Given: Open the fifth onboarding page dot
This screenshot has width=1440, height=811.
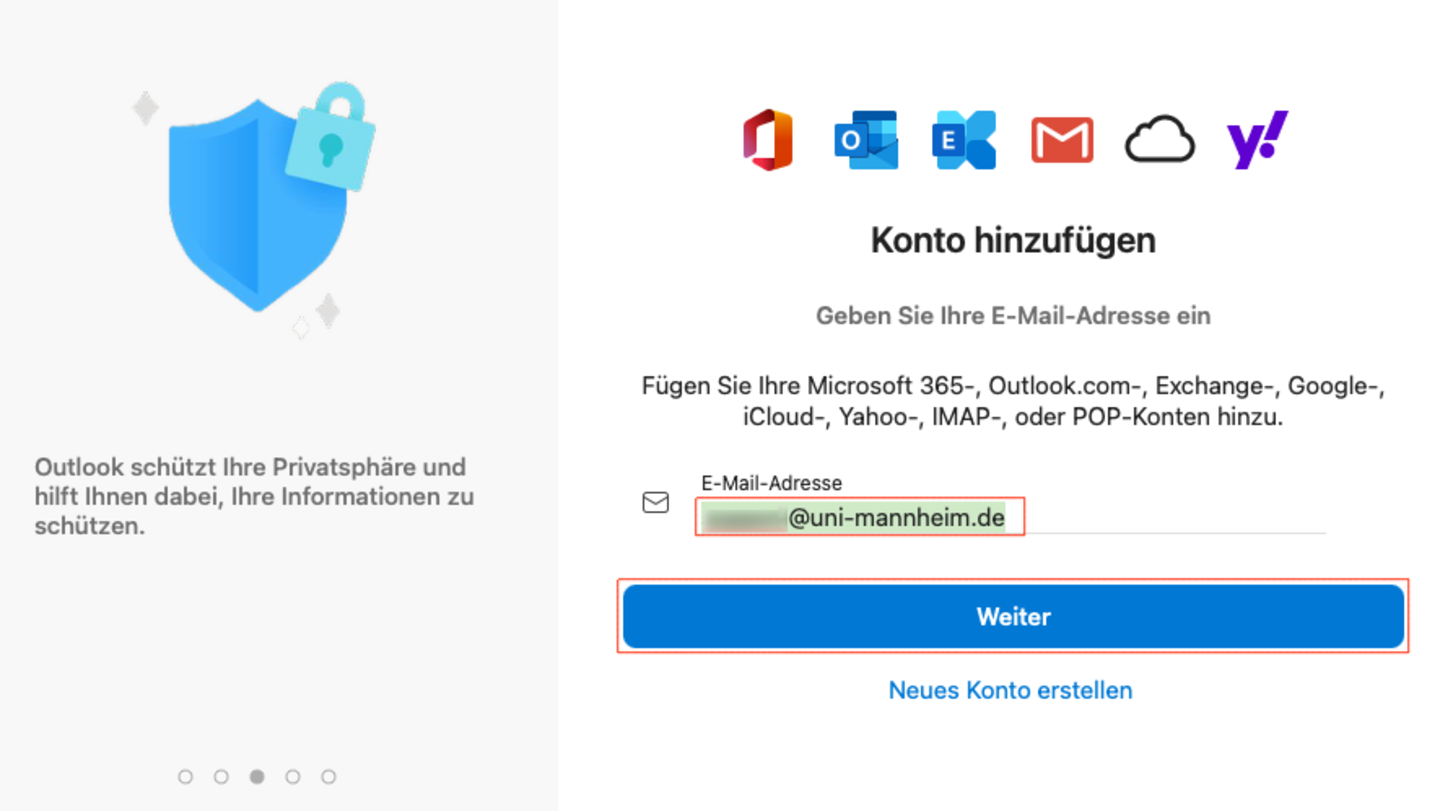Looking at the screenshot, I should pos(329,776).
